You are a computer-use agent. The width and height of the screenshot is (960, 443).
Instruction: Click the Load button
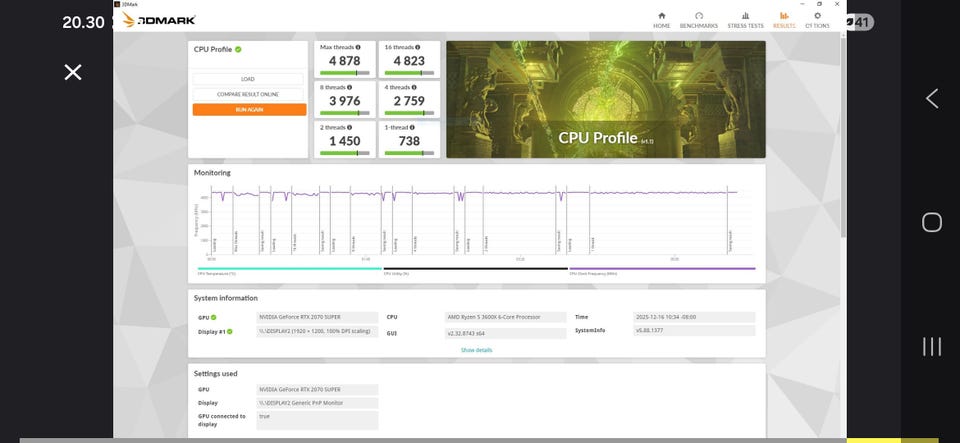click(x=248, y=79)
